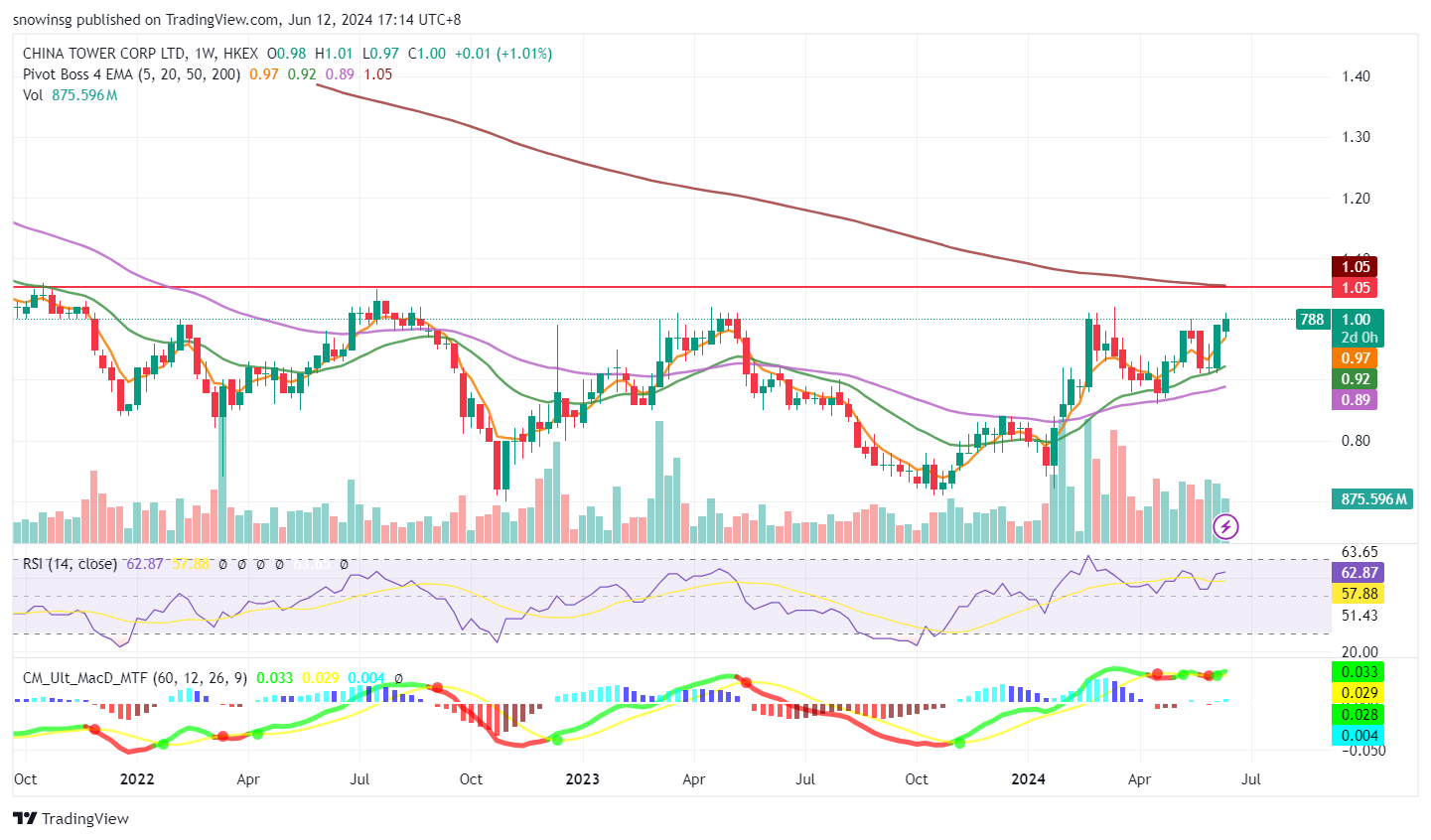Screen dimensions: 1431x840
Task: Click the 1.00 current price axis tag
Action: [x=1356, y=320]
